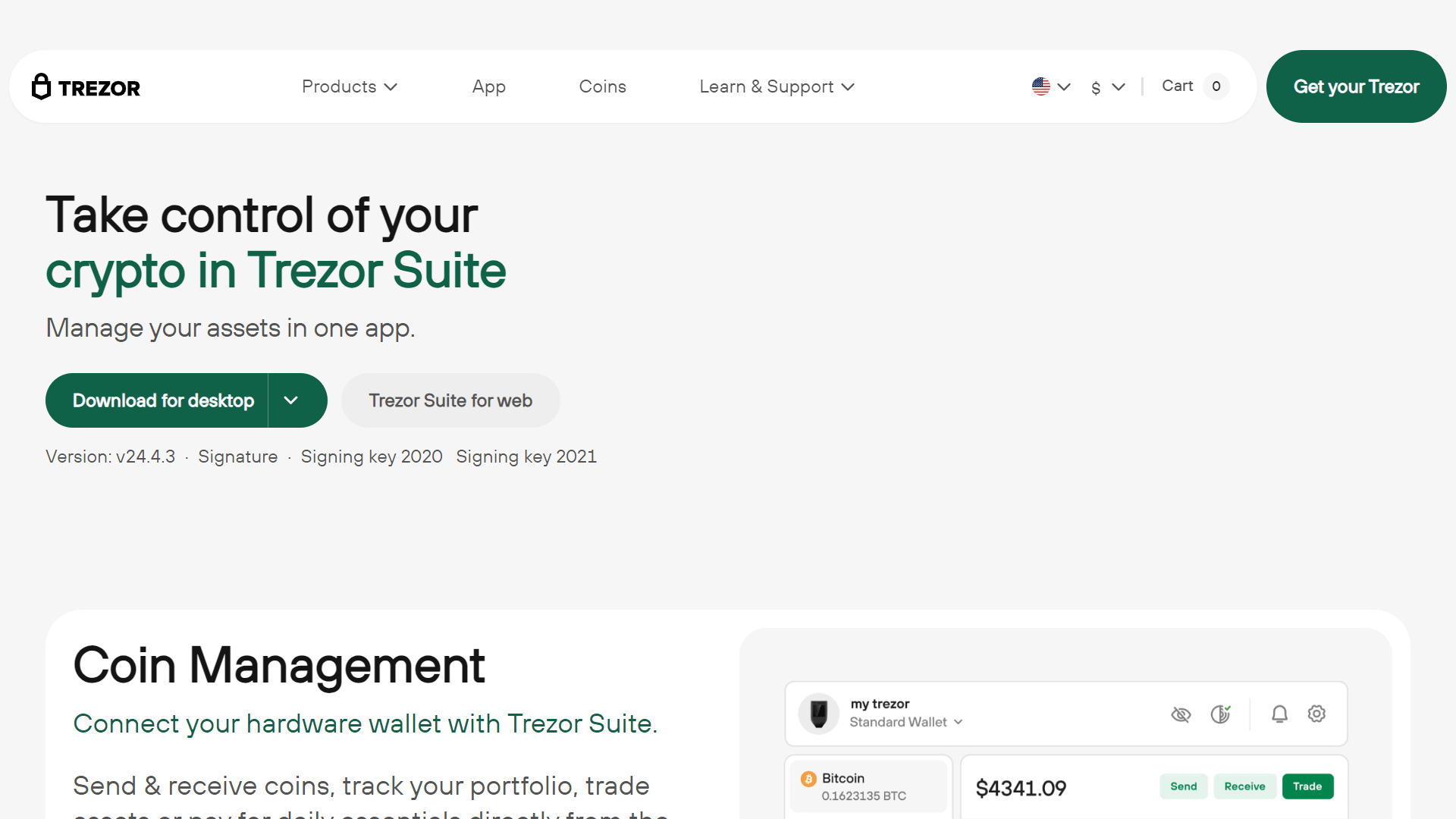
Task: Open the currency selector dropdown
Action: pos(1107,87)
